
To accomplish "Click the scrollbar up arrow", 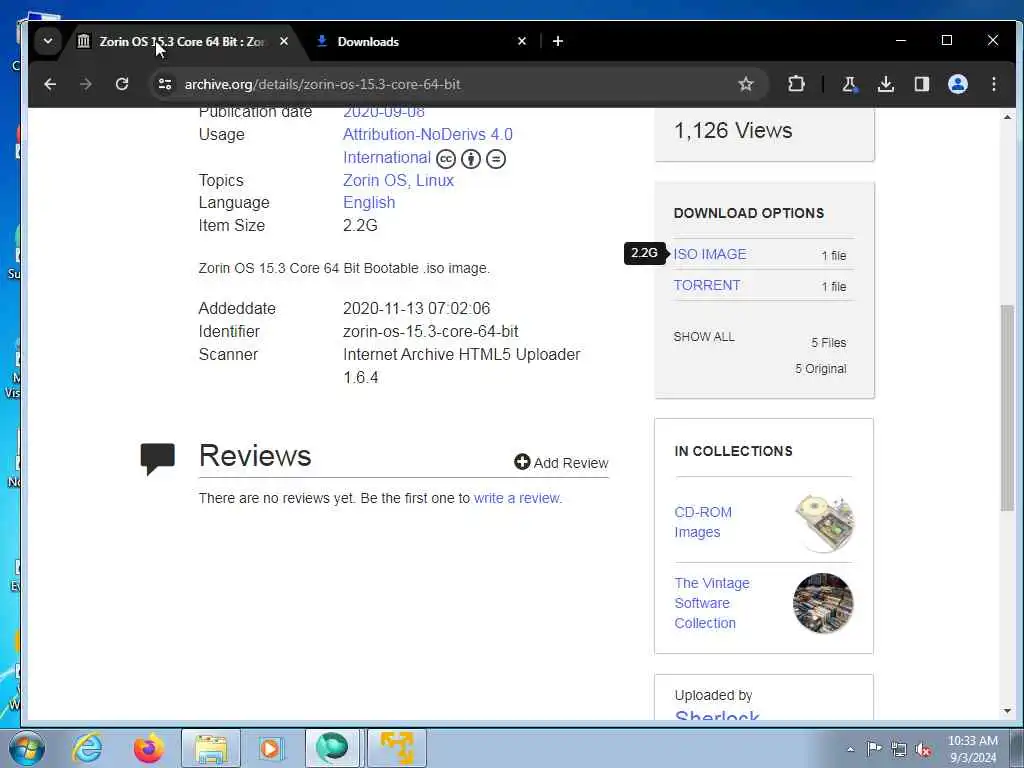I will click(x=1007, y=118).
